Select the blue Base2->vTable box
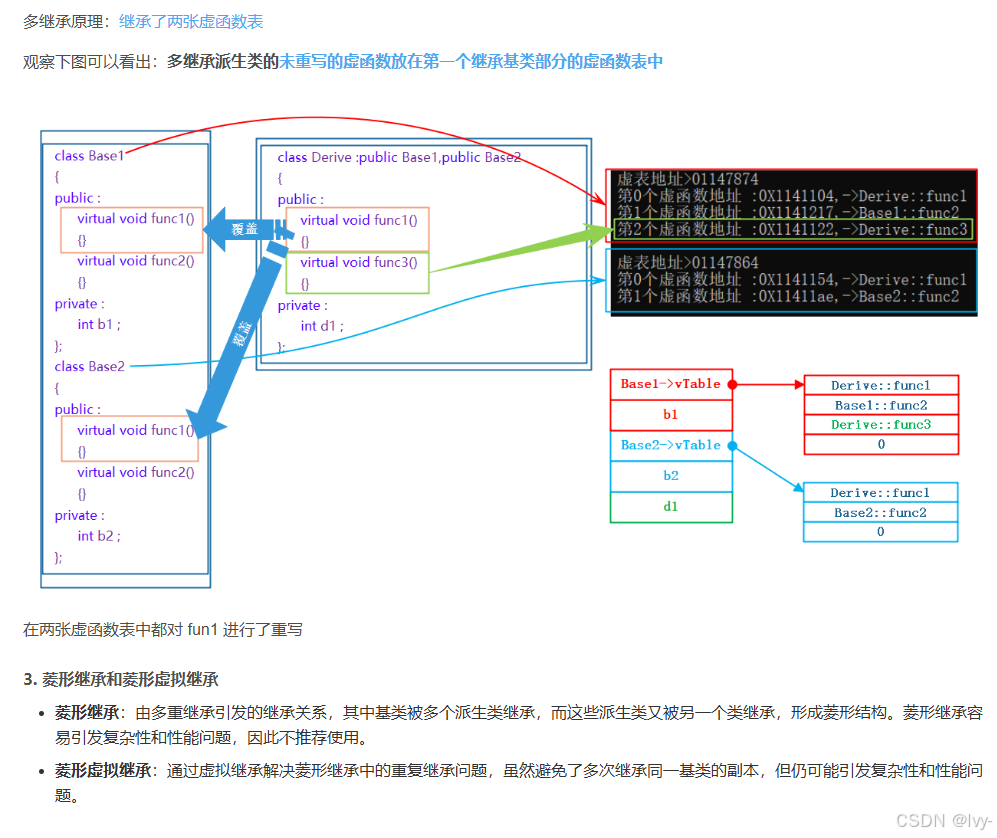 671,446
